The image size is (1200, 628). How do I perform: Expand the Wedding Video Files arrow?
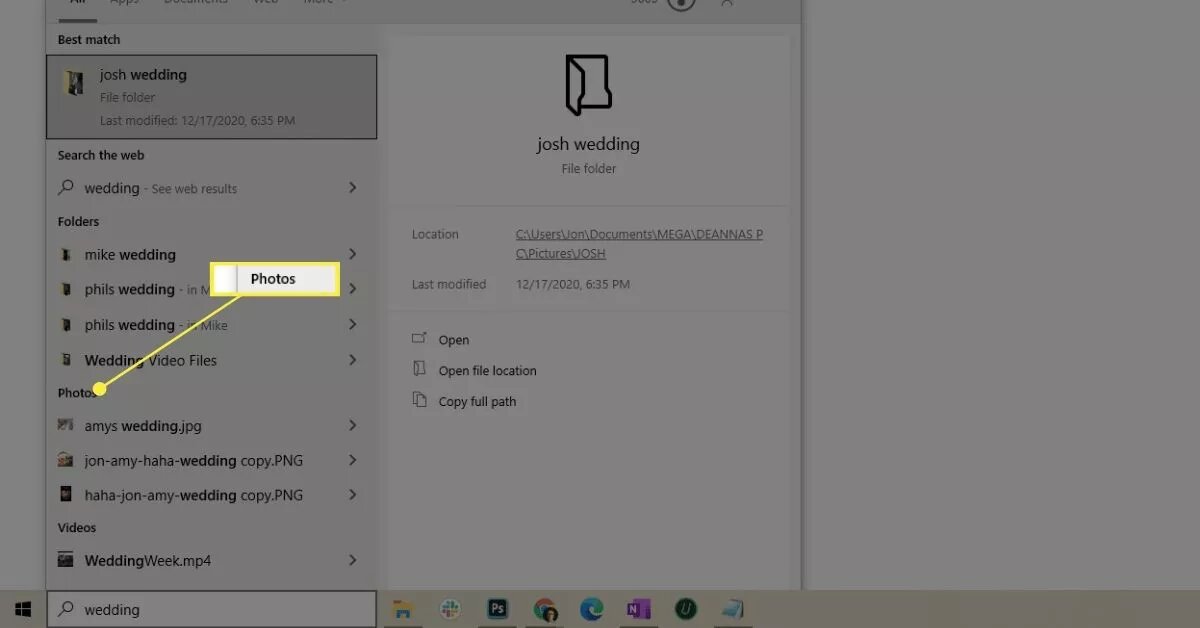pos(353,359)
